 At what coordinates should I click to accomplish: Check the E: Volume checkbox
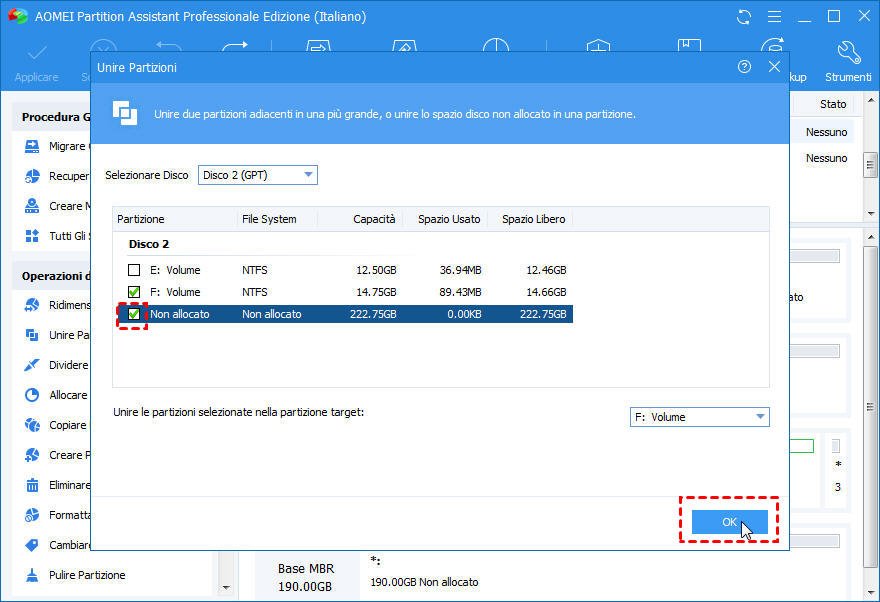click(x=134, y=270)
